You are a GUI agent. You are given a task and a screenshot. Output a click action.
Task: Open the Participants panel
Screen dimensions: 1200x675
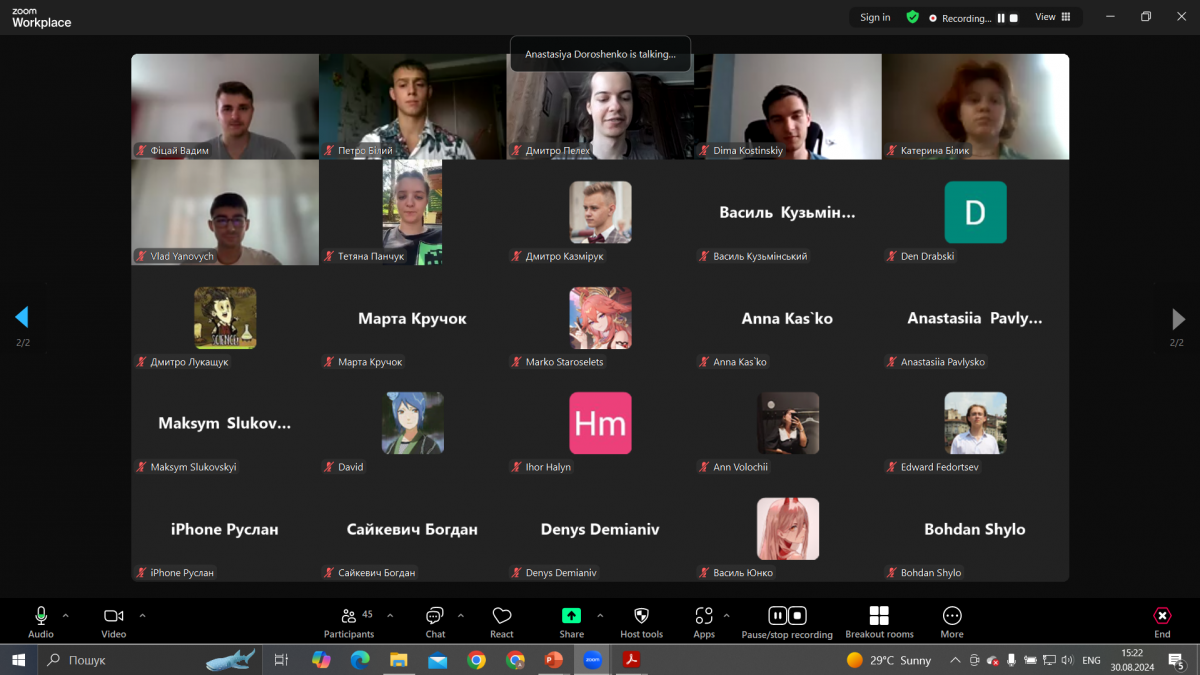pyautogui.click(x=349, y=621)
